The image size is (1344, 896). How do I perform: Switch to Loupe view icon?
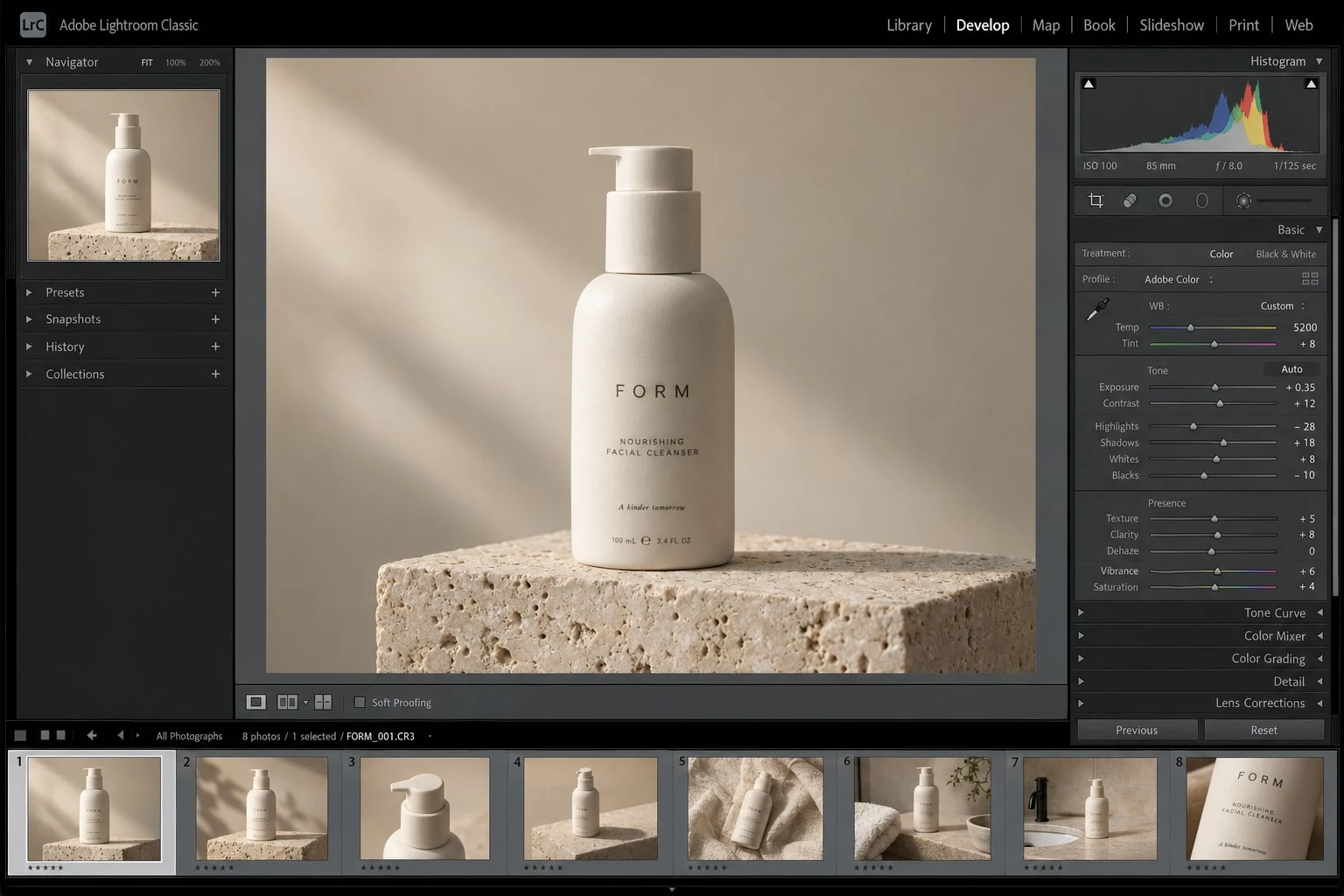[x=255, y=702]
